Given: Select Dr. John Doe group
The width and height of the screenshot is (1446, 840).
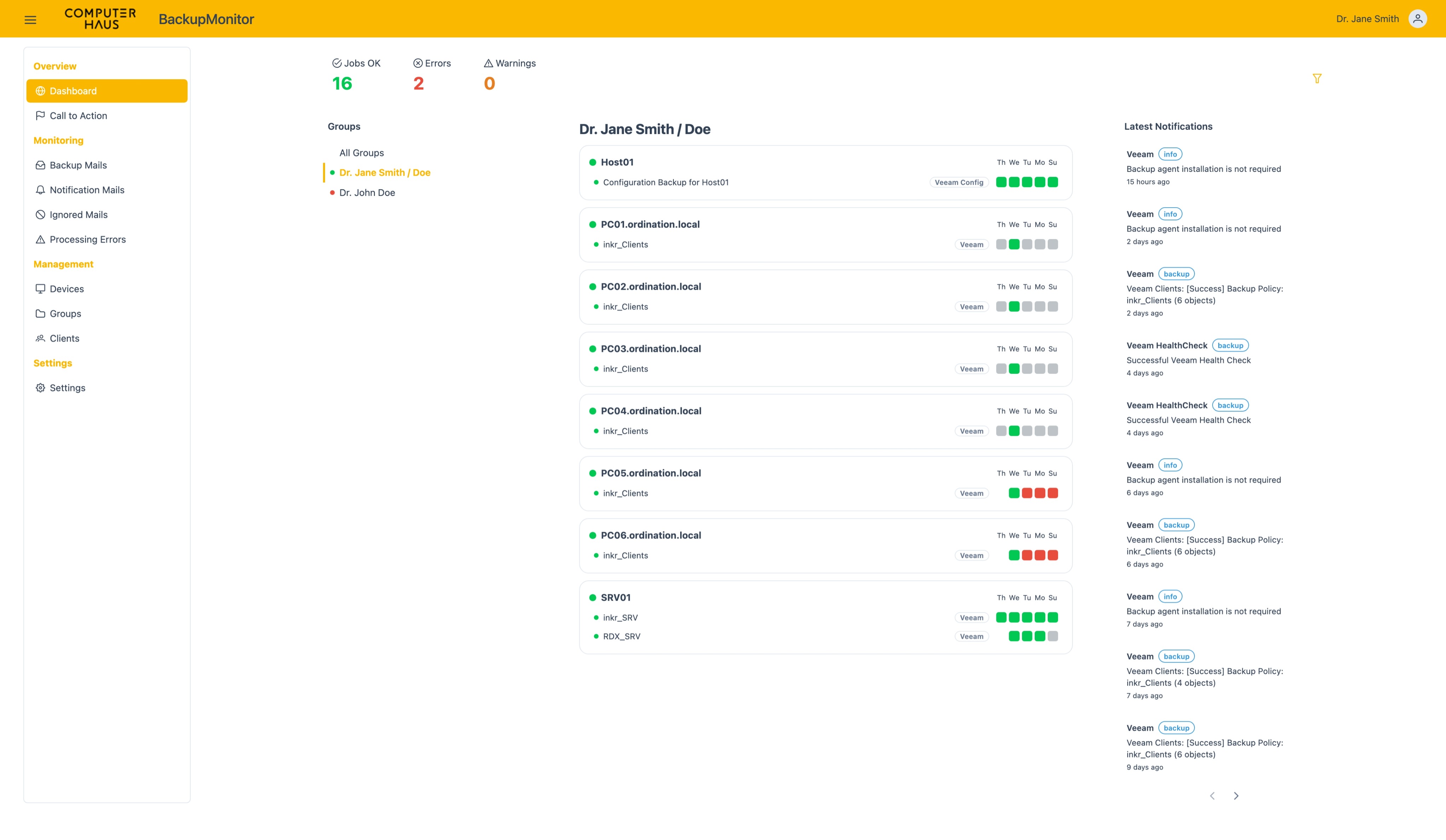Looking at the screenshot, I should (x=367, y=193).
